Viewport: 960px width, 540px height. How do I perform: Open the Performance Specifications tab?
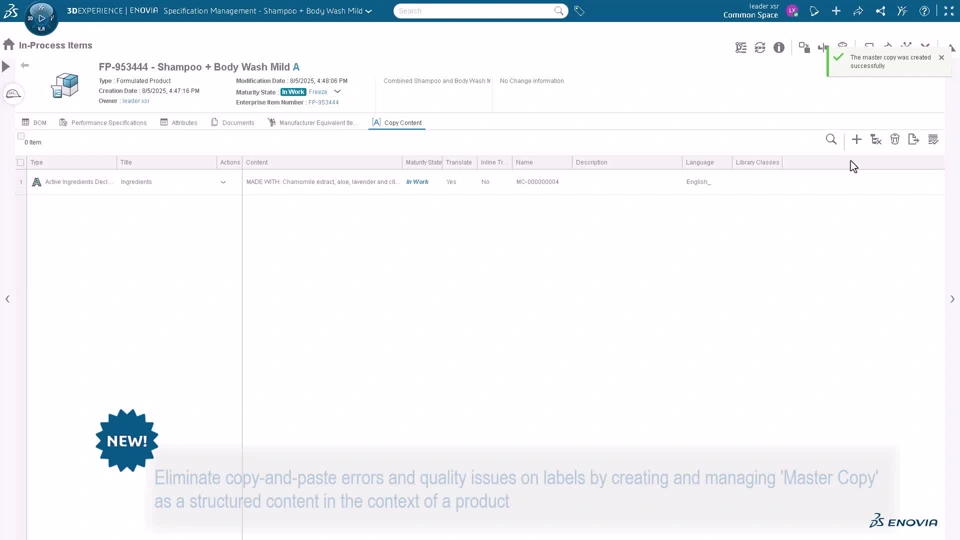point(103,122)
